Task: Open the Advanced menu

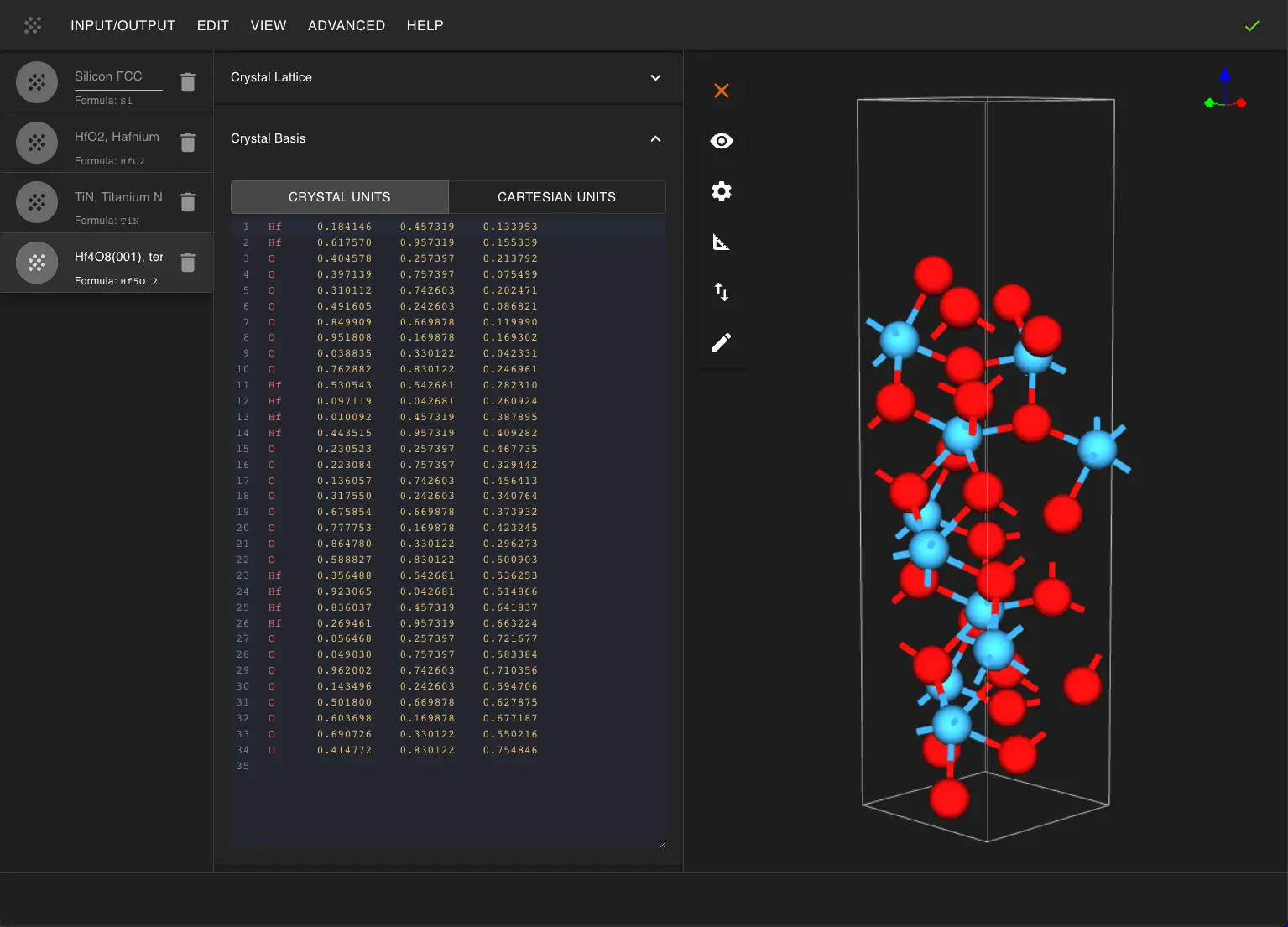Action: [x=346, y=25]
